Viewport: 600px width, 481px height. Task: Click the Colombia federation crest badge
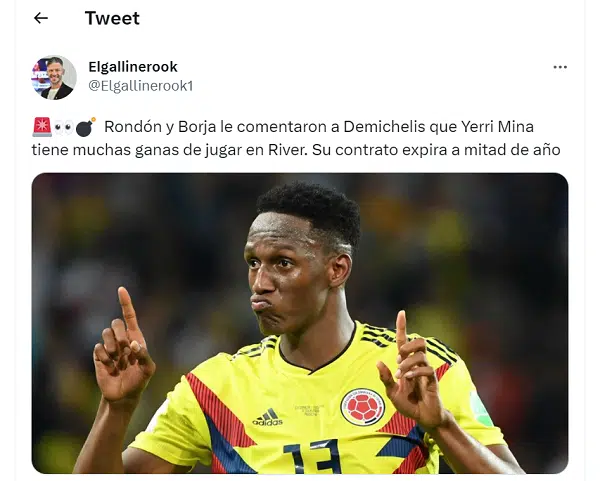[x=362, y=407]
